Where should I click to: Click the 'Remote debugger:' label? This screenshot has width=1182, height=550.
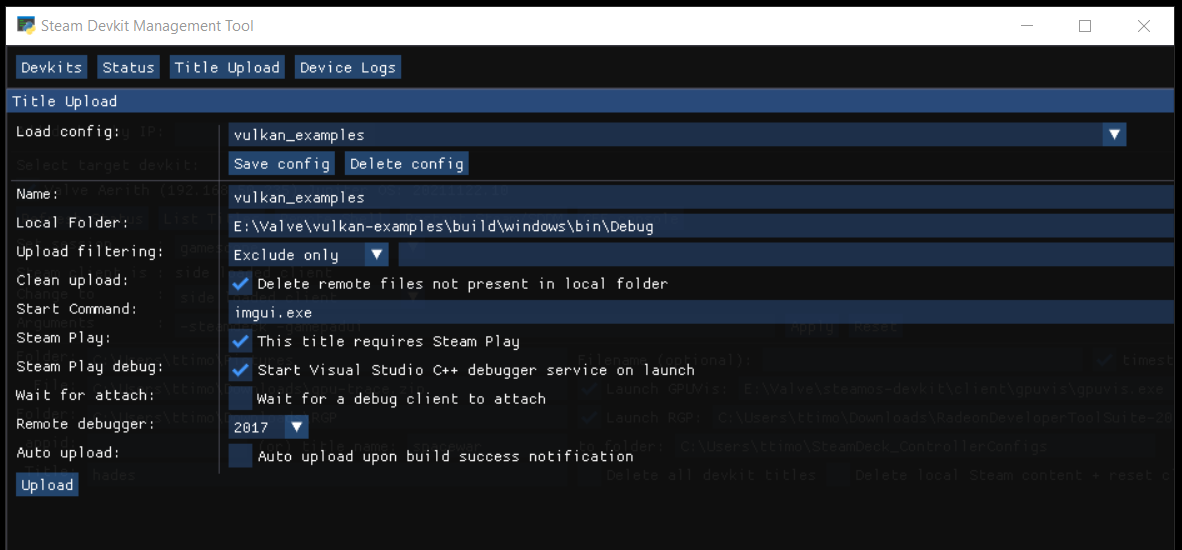pos(85,424)
